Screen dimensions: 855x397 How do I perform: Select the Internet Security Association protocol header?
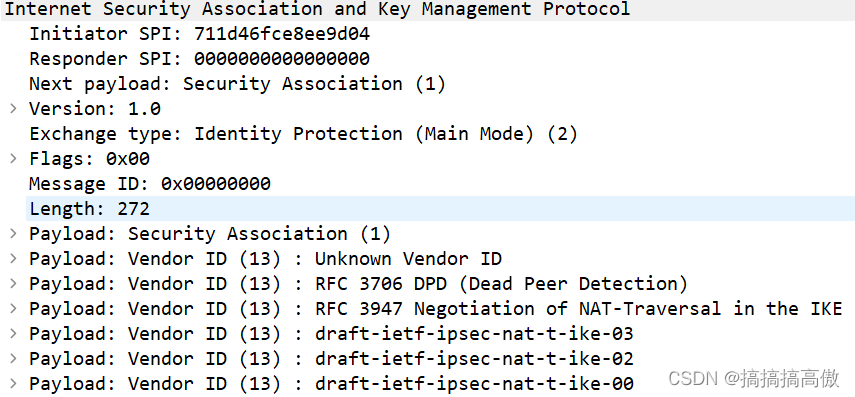317,9
